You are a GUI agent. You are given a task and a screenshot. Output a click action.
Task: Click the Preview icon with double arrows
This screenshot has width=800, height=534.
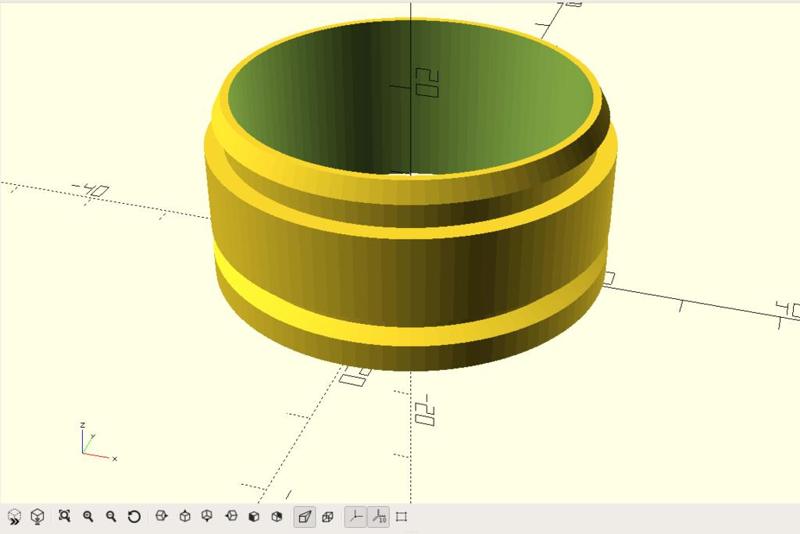[14, 517]
